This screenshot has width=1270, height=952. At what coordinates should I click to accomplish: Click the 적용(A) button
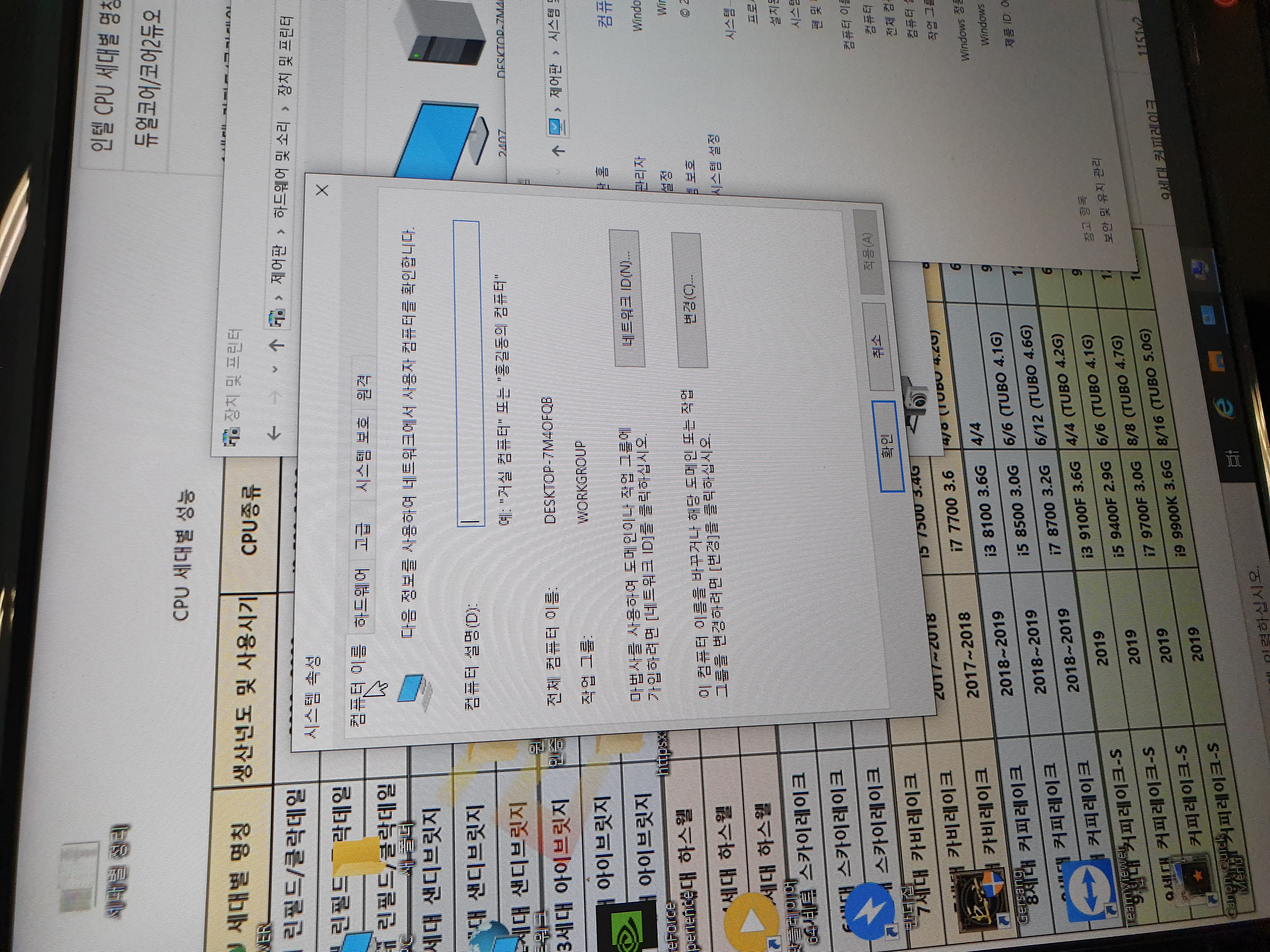pyautogui.click(x=869, y=252)
